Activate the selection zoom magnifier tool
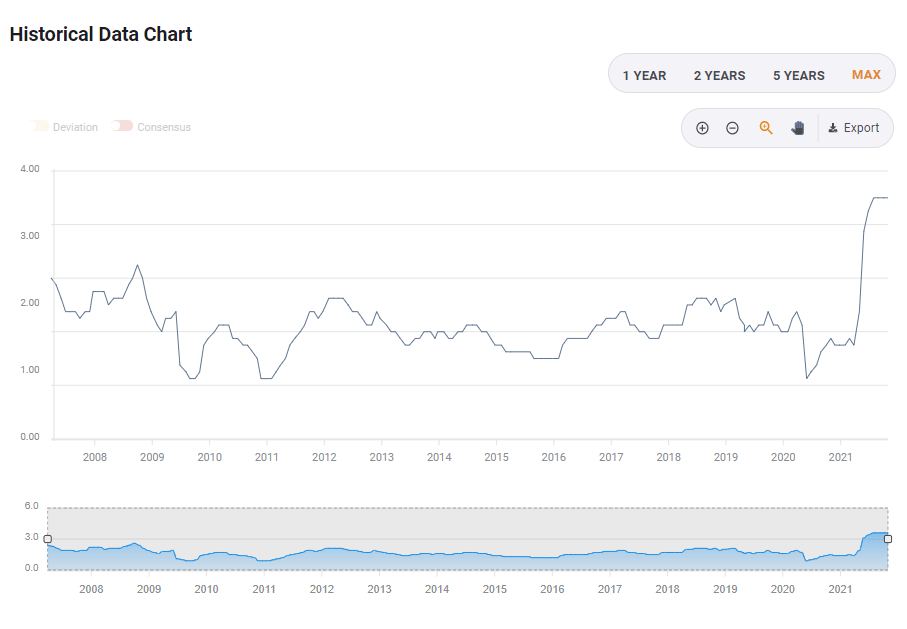 766,128
